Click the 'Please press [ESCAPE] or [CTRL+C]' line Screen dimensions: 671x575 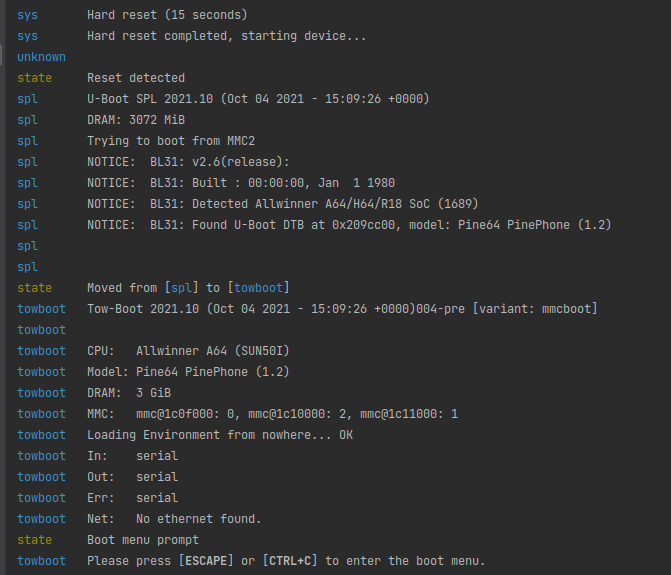[x=286, y=561]
